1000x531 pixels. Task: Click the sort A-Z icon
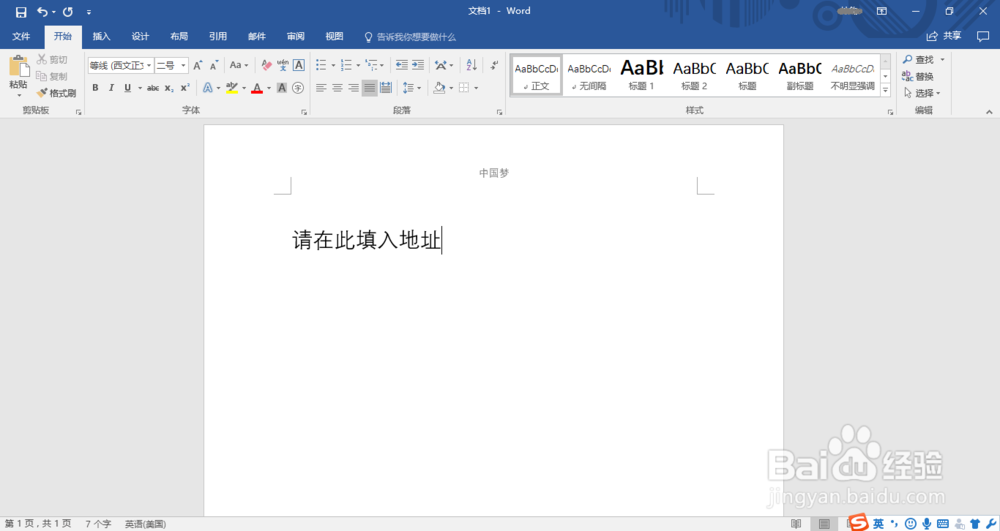(471, 65)
